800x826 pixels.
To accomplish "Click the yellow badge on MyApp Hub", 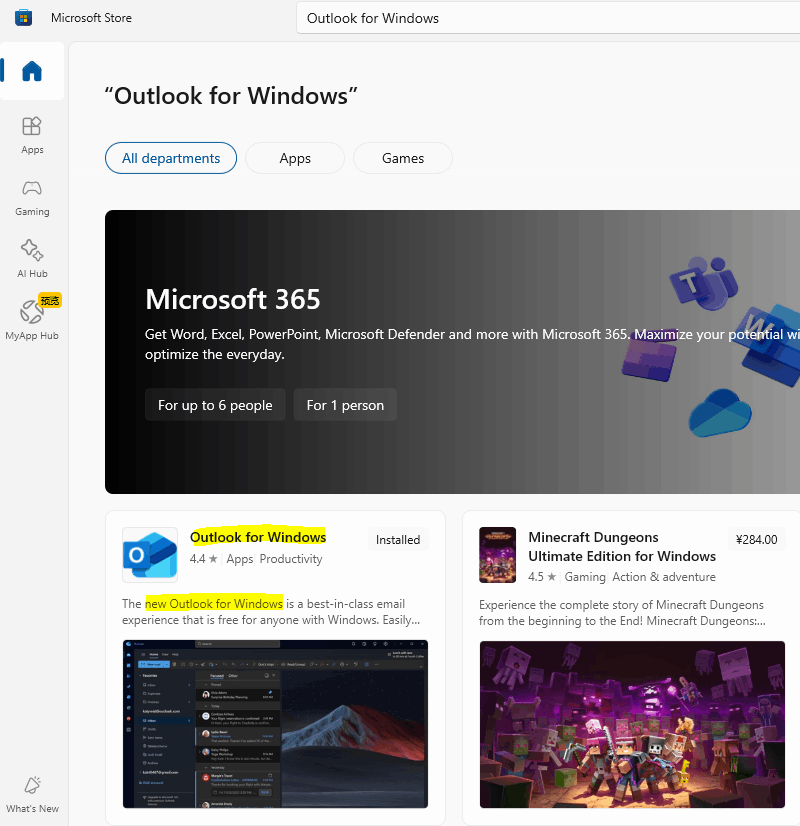I will point(50,300).
